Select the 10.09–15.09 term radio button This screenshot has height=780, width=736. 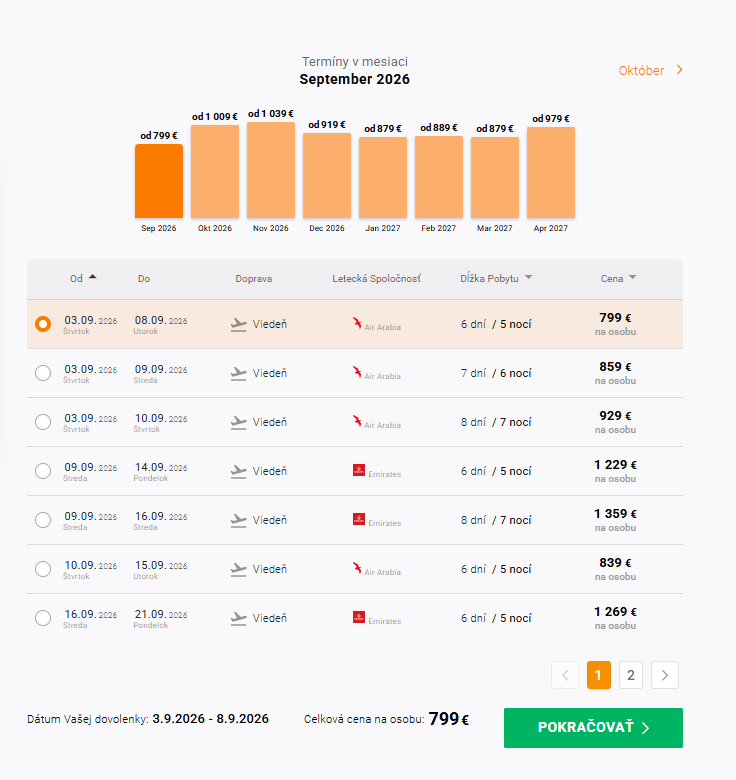tap(43, 569)
